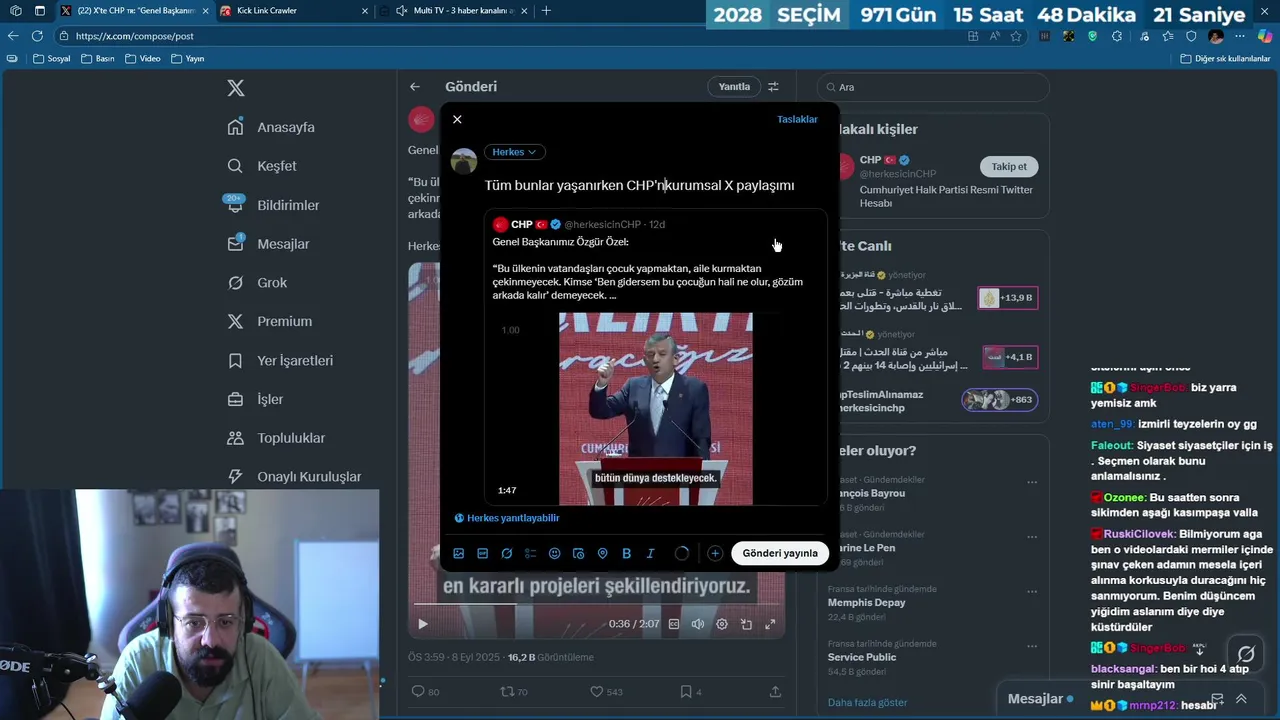1280x720 pixels.
Task: Go to X home logo
Action: pos(236,88)
